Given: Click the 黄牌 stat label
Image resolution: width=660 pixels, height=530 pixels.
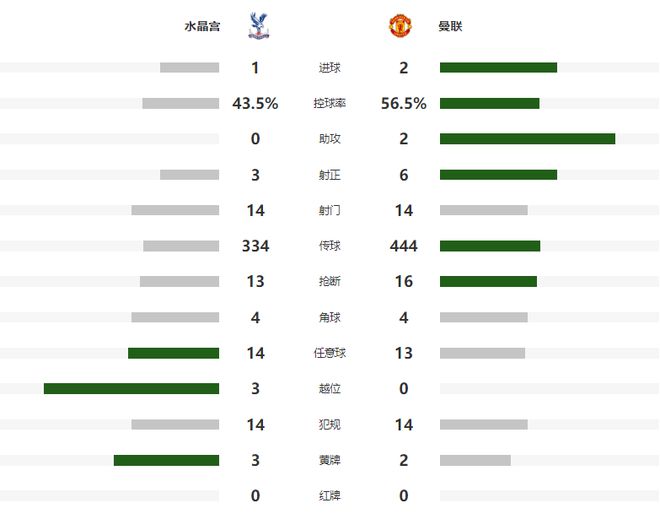Looking at the screenshot, I should [x=329, y=460].
